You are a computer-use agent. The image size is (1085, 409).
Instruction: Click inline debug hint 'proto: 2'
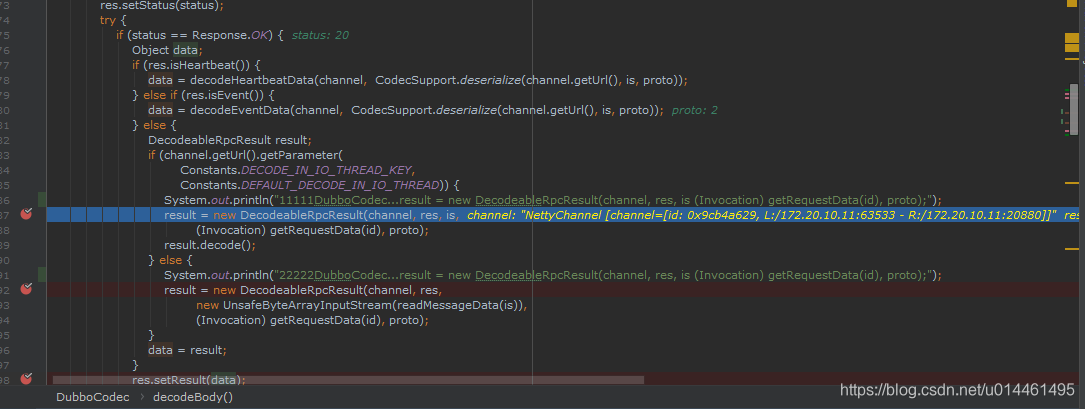point(695,110)
